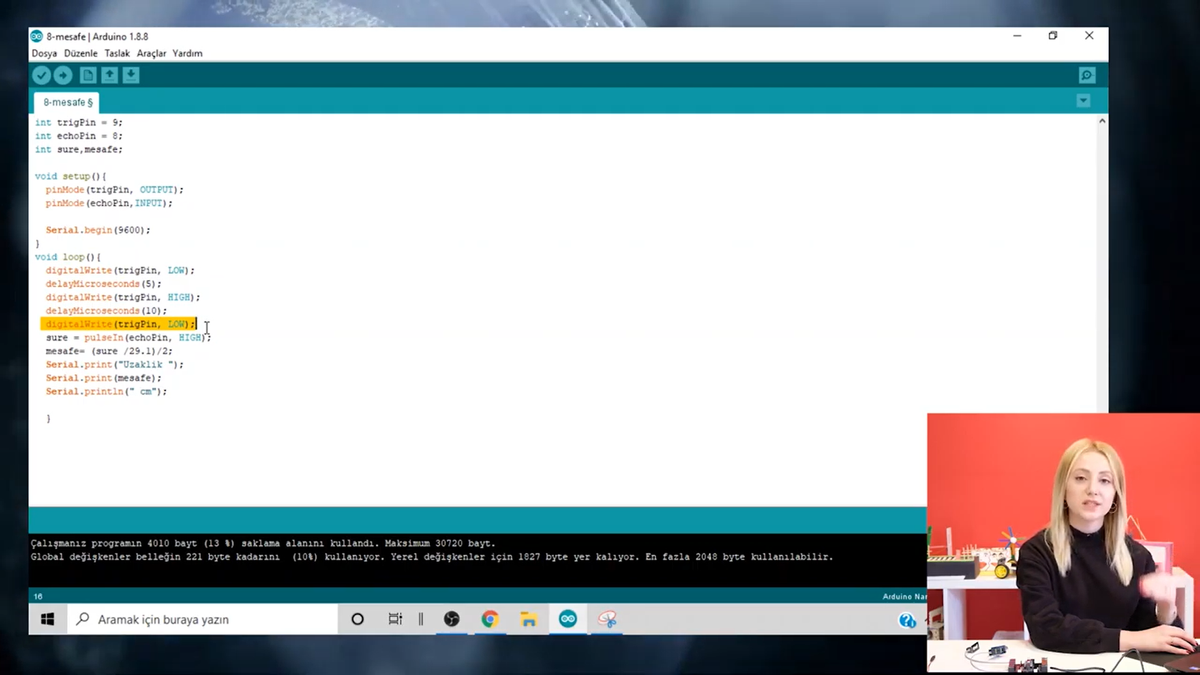Open the sketch tab dropdown arrow
This screenshot has height=675, width=1200.
[x=1082, y=100]
